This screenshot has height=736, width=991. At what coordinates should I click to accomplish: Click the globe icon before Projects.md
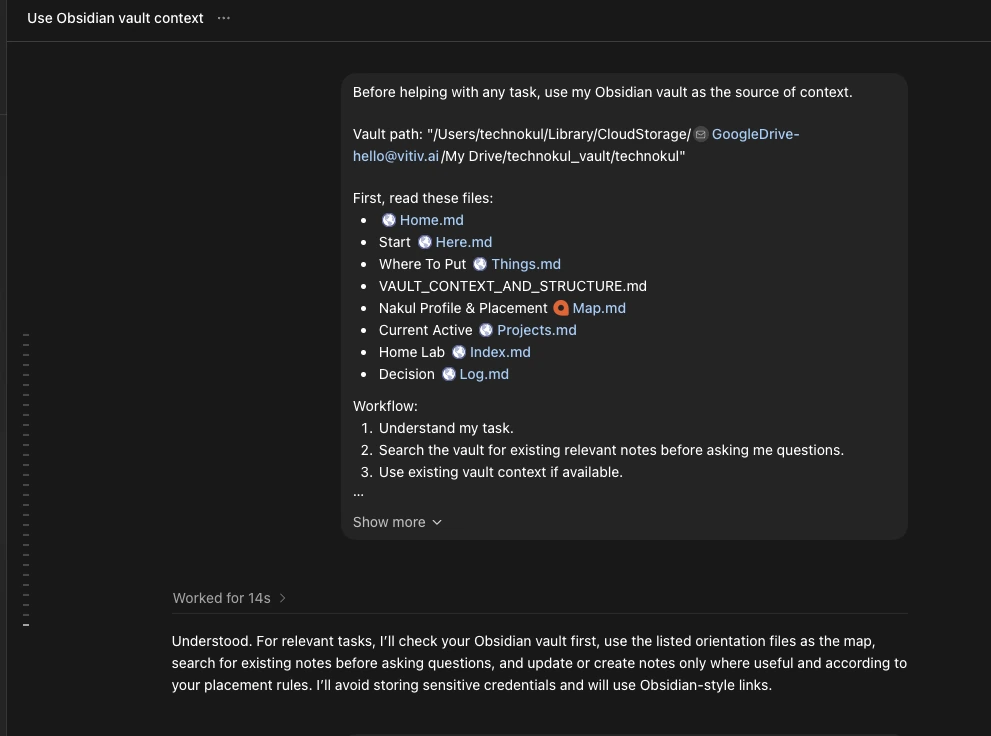(x=486, y=330)
